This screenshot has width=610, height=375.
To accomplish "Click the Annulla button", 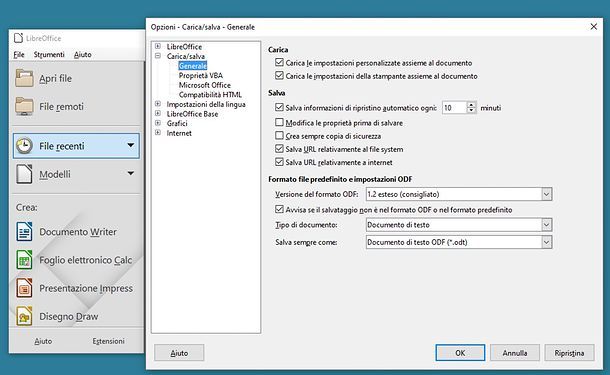I will pyautogui.click(x=515, y=353).
